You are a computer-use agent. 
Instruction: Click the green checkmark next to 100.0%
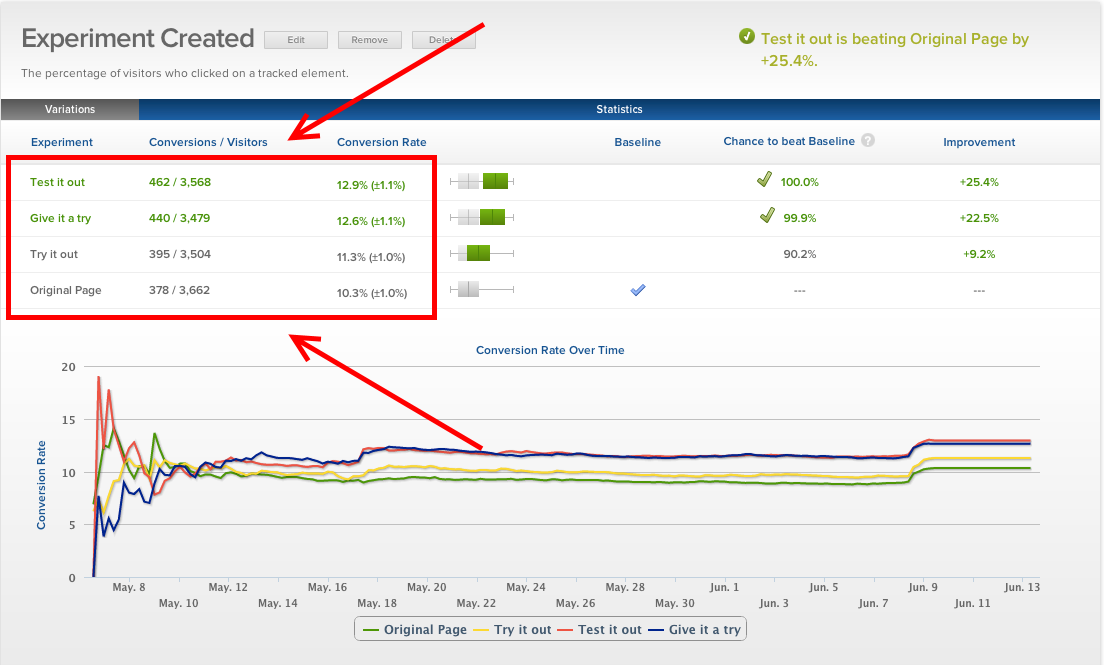click(765, 179)
